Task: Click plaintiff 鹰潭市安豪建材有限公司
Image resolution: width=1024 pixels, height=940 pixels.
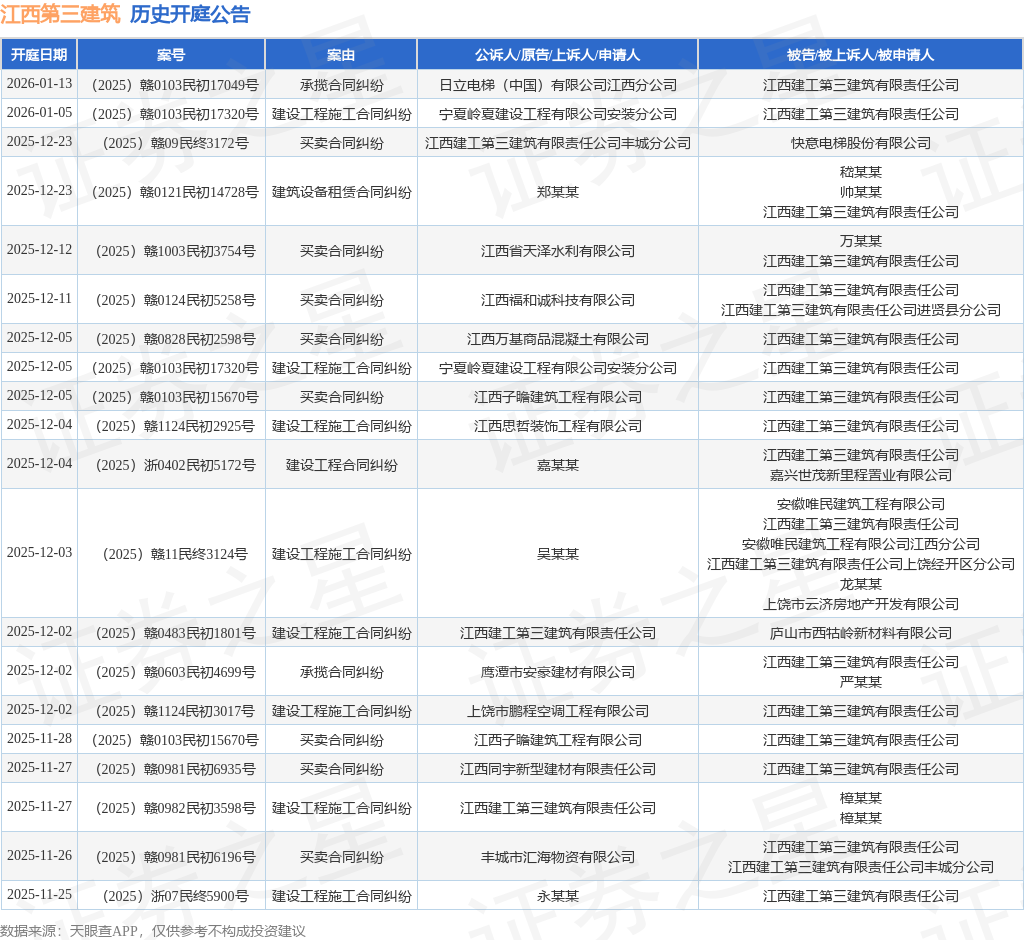Action: pyautogui.click(x=558, y=672)
